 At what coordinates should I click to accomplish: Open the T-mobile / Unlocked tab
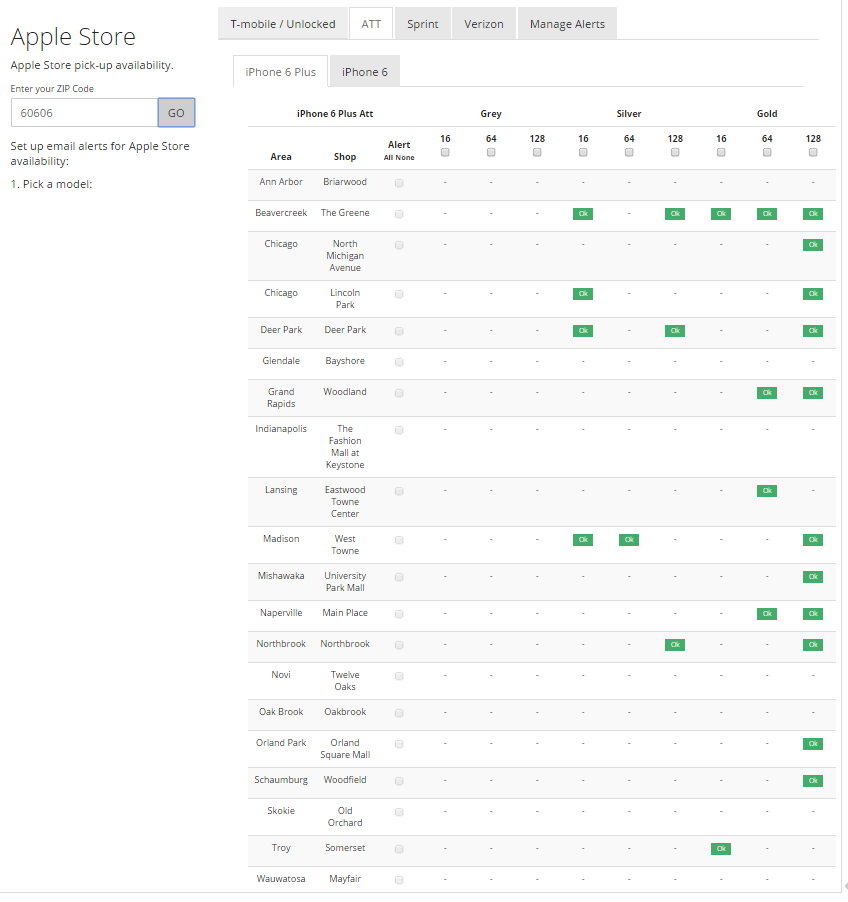[282, 24]
